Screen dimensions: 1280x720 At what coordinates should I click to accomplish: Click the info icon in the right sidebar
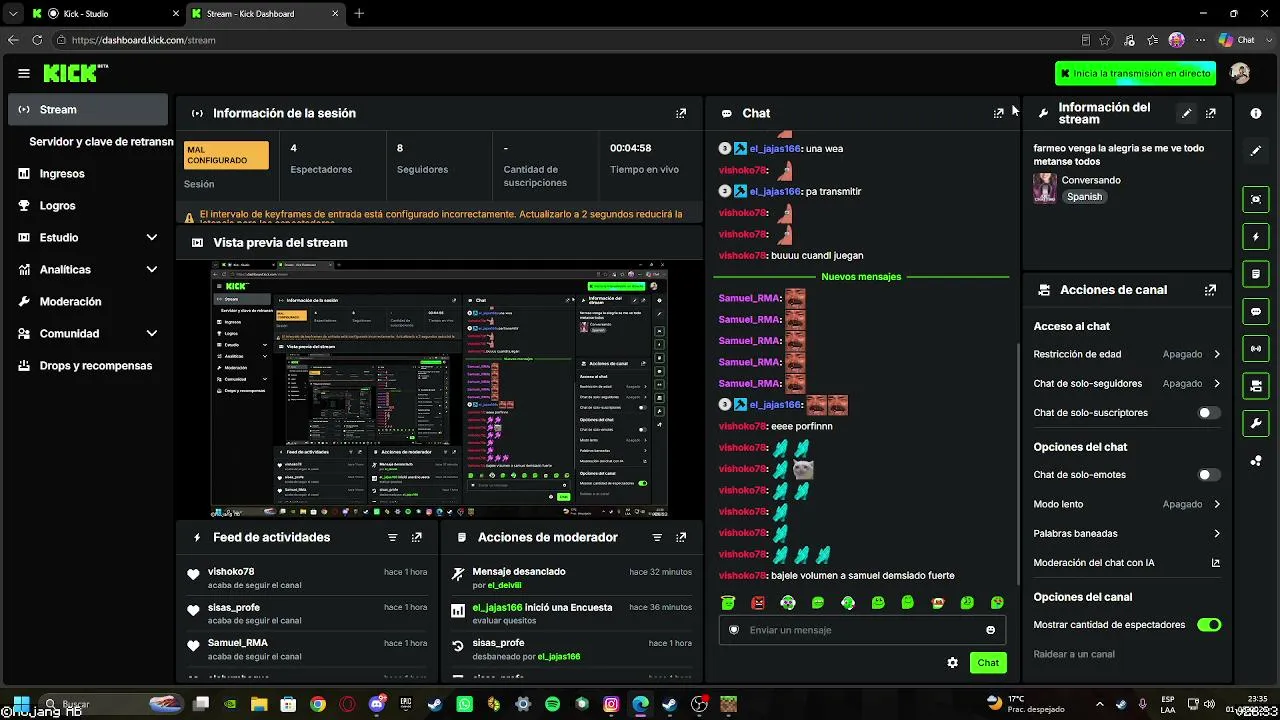(1256, 114)
